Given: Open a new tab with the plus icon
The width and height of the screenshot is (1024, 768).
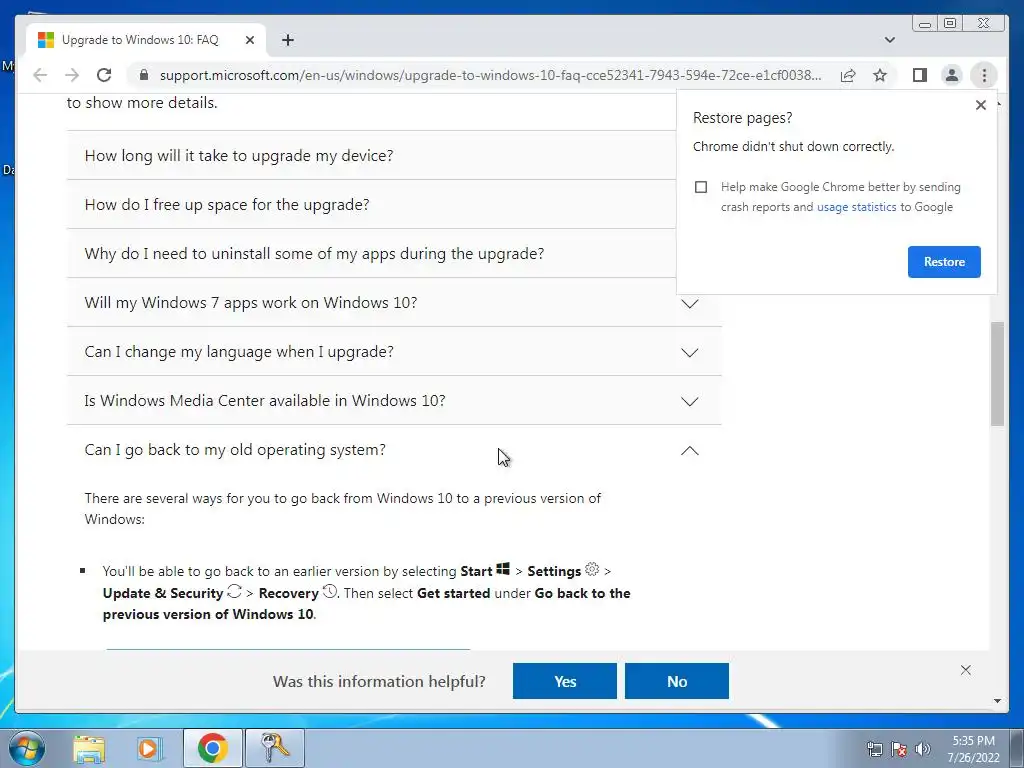Looking at the screenshot, I should 287,40.
